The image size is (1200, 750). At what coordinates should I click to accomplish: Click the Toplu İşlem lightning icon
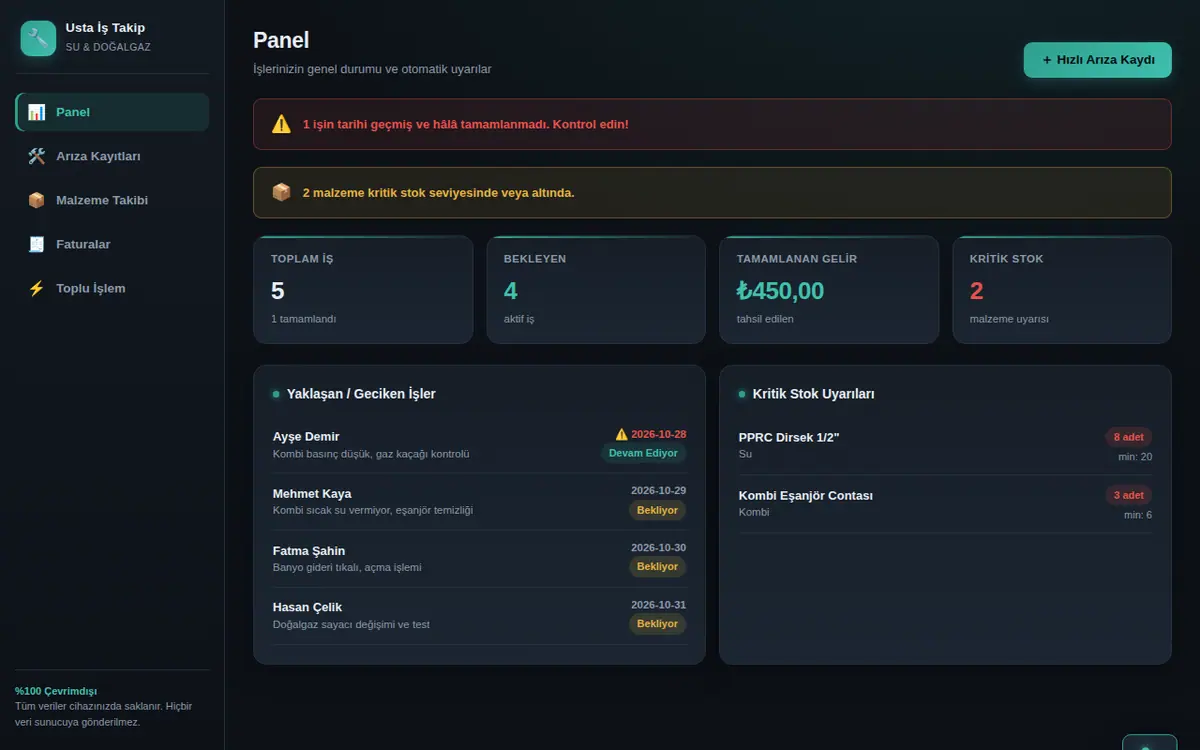pos(36,288)
